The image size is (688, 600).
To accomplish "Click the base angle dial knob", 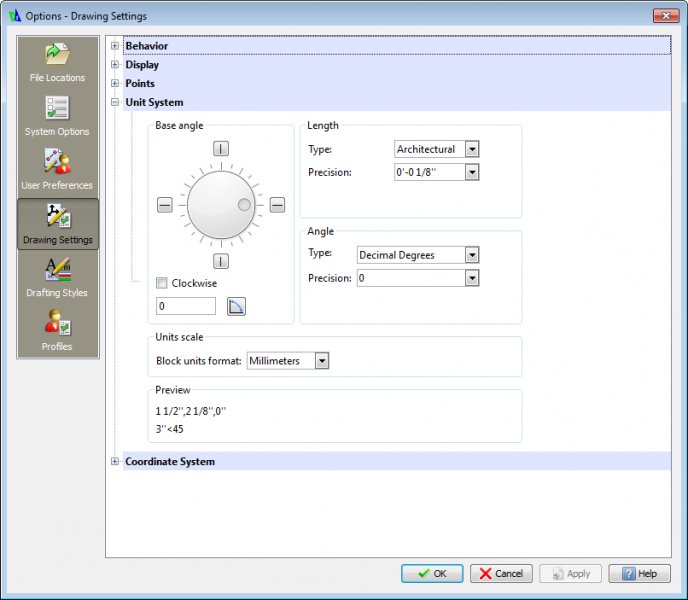I will (x=221, y=205).
